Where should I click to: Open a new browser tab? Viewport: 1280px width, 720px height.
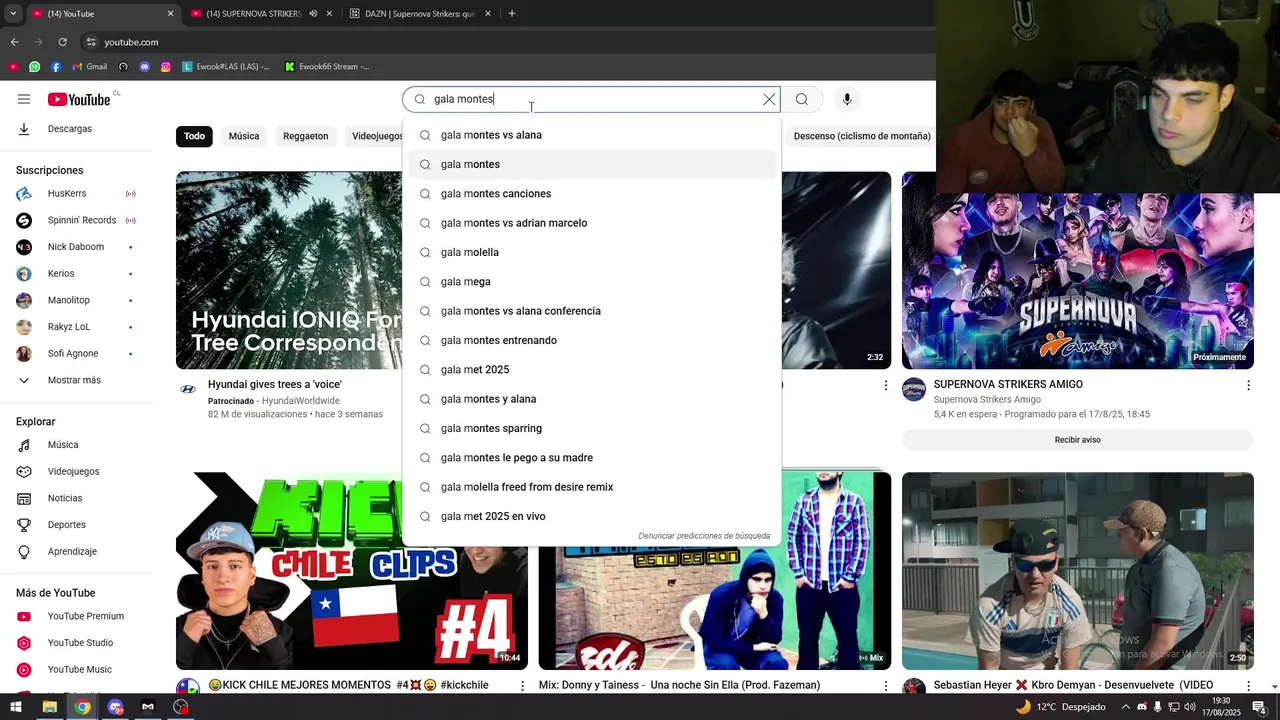tap(512, 14)
